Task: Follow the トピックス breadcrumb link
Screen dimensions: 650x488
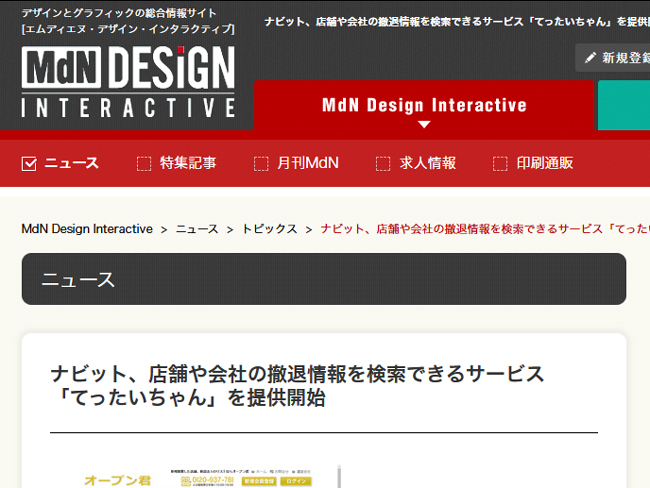Action: (x=269, y=229)
